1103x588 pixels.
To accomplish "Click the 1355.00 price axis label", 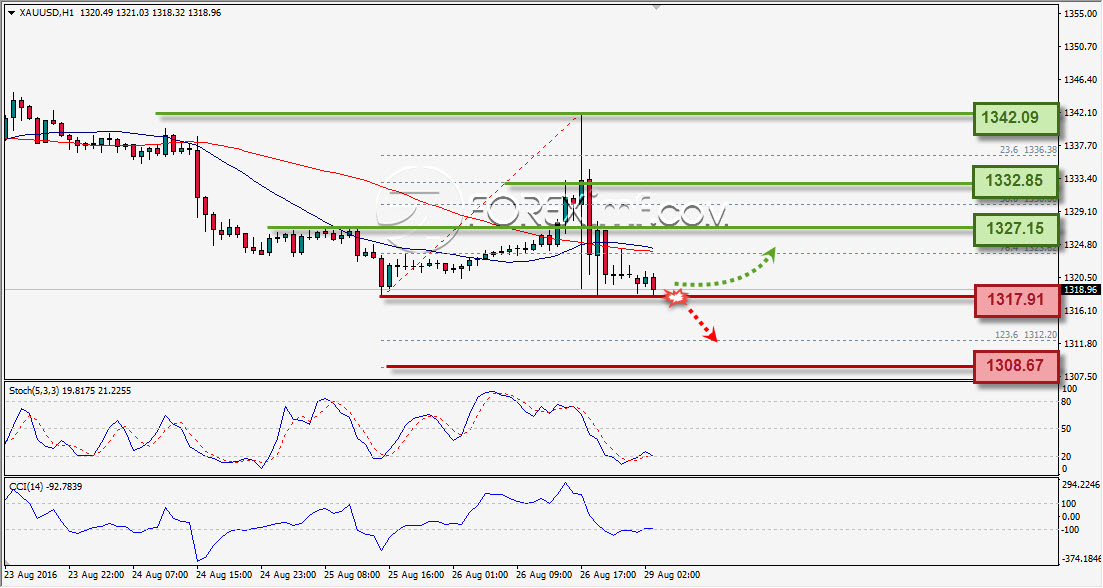I will pos(1080,13).
